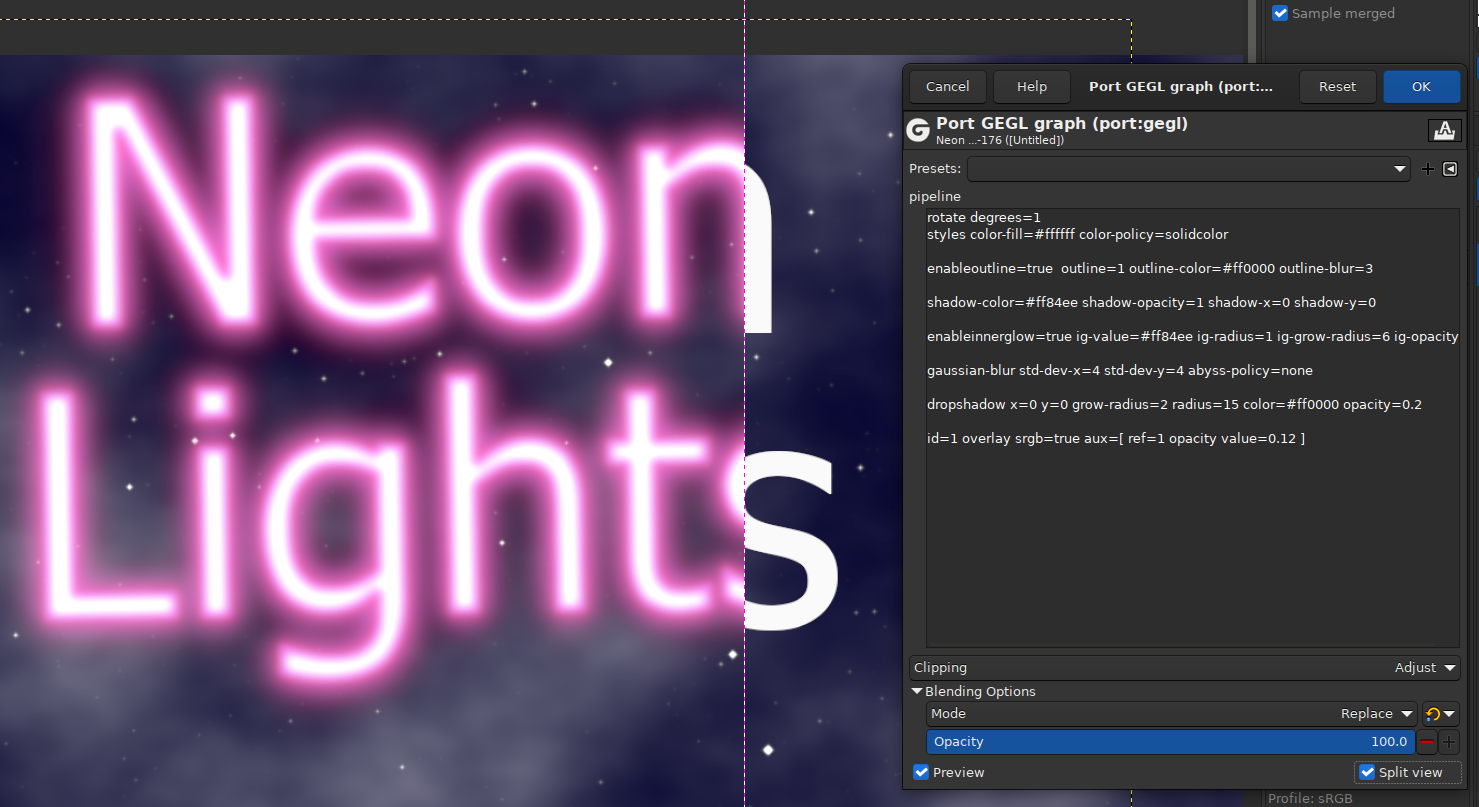1479x807 pixels.
Task: Click the 'styles color-fill=#ffffff' line
Action: tap(1077, 235)
